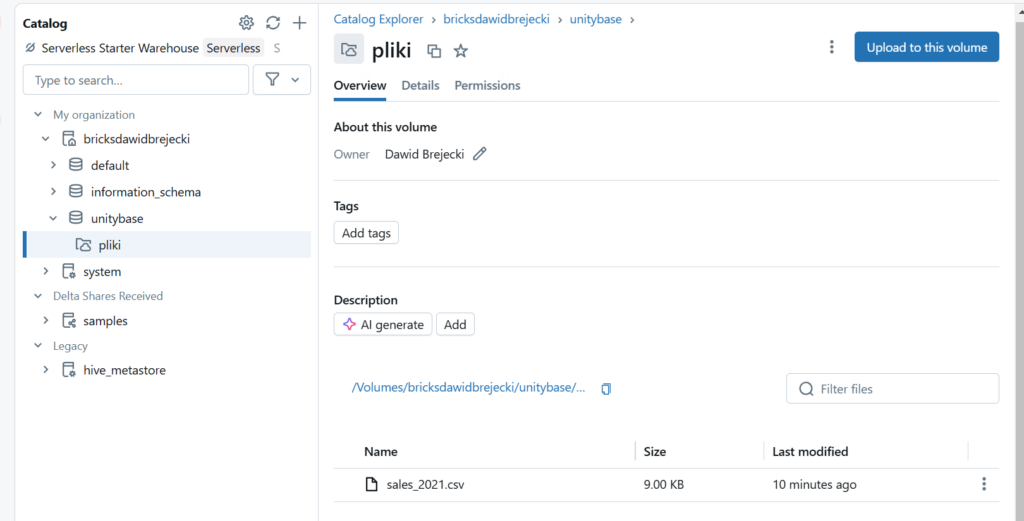
Task: Open kebab menu beside Upload button
Action: (x=831, y=47)
